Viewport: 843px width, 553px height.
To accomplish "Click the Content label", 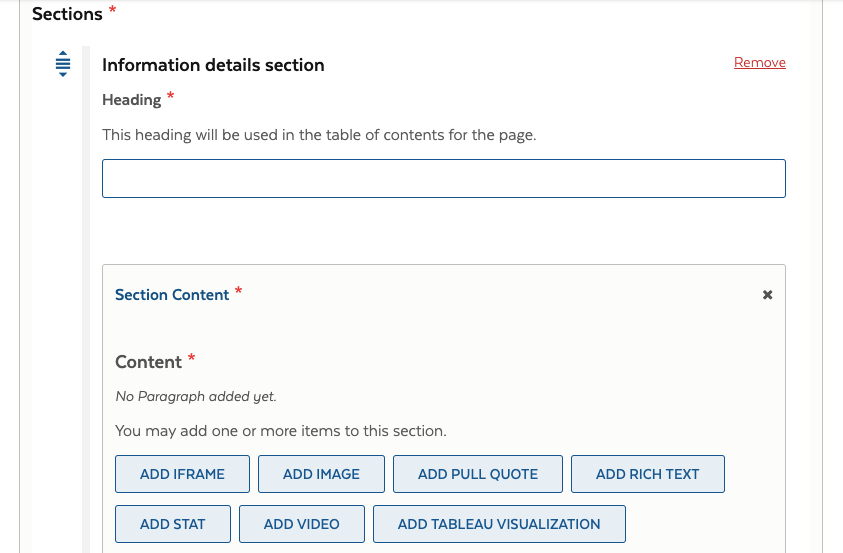I will [148, 362].
